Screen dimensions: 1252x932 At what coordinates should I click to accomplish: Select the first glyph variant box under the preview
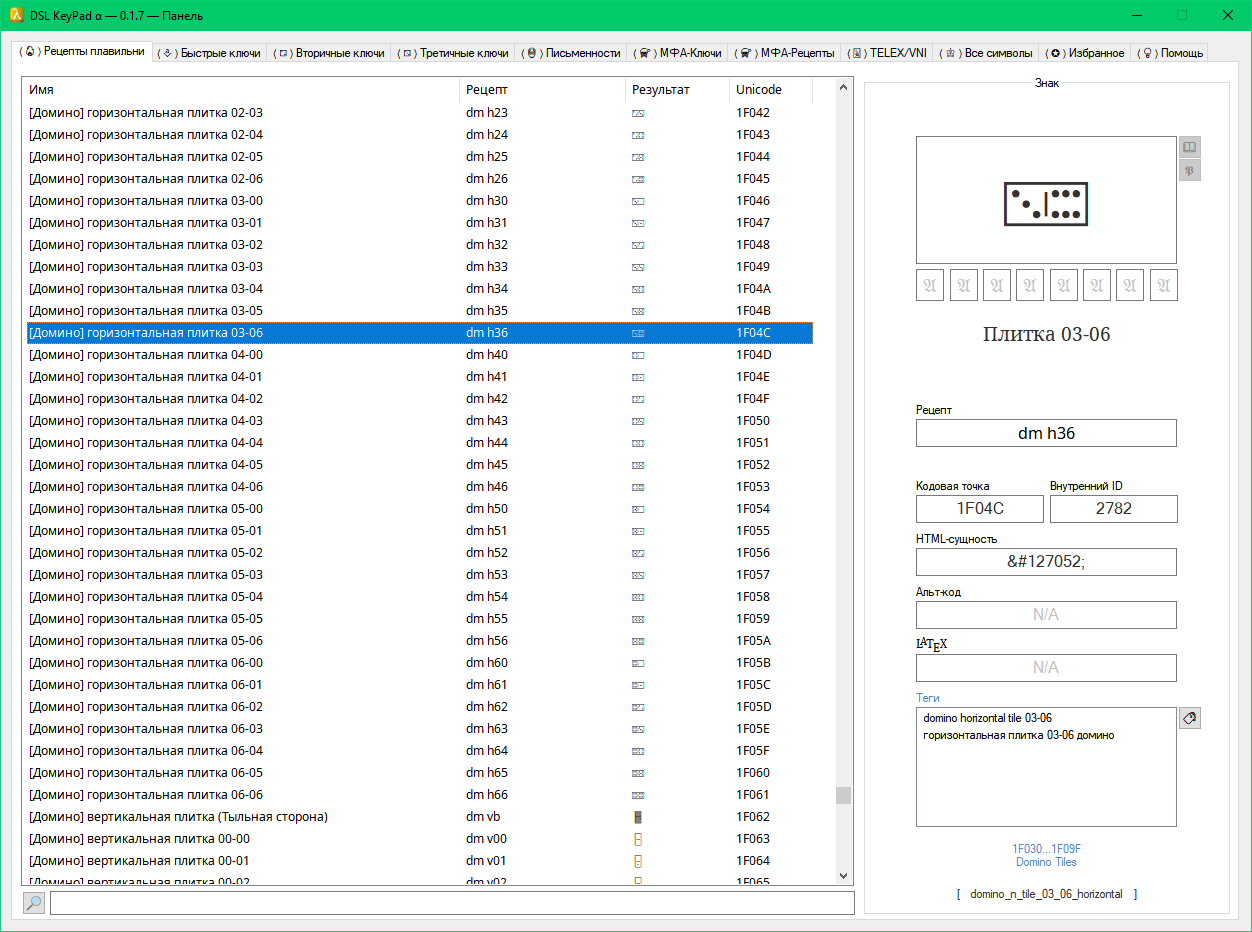[x=930, y=285]
